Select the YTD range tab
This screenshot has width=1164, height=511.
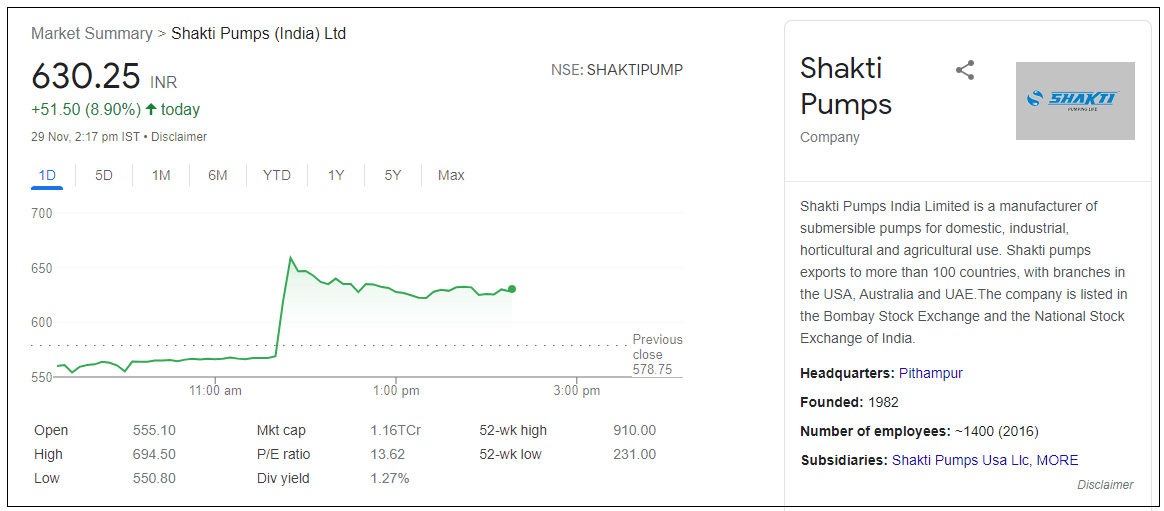[x=277, y=175]
